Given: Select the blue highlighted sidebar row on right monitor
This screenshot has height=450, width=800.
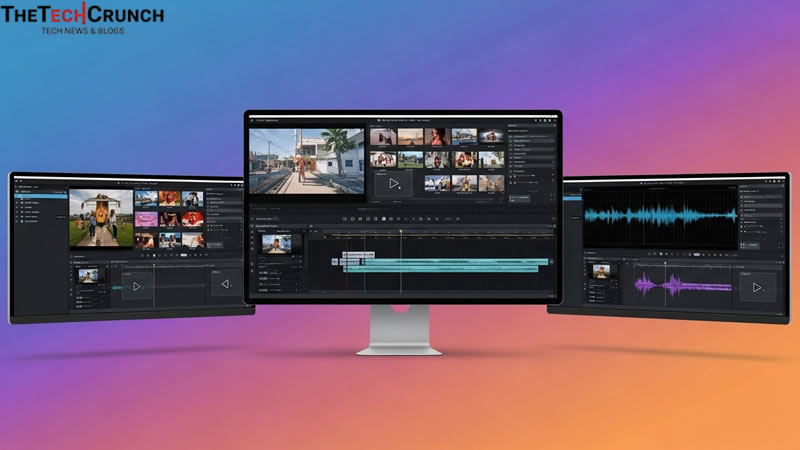Looking at the screenshot, I should click(572, 197).
